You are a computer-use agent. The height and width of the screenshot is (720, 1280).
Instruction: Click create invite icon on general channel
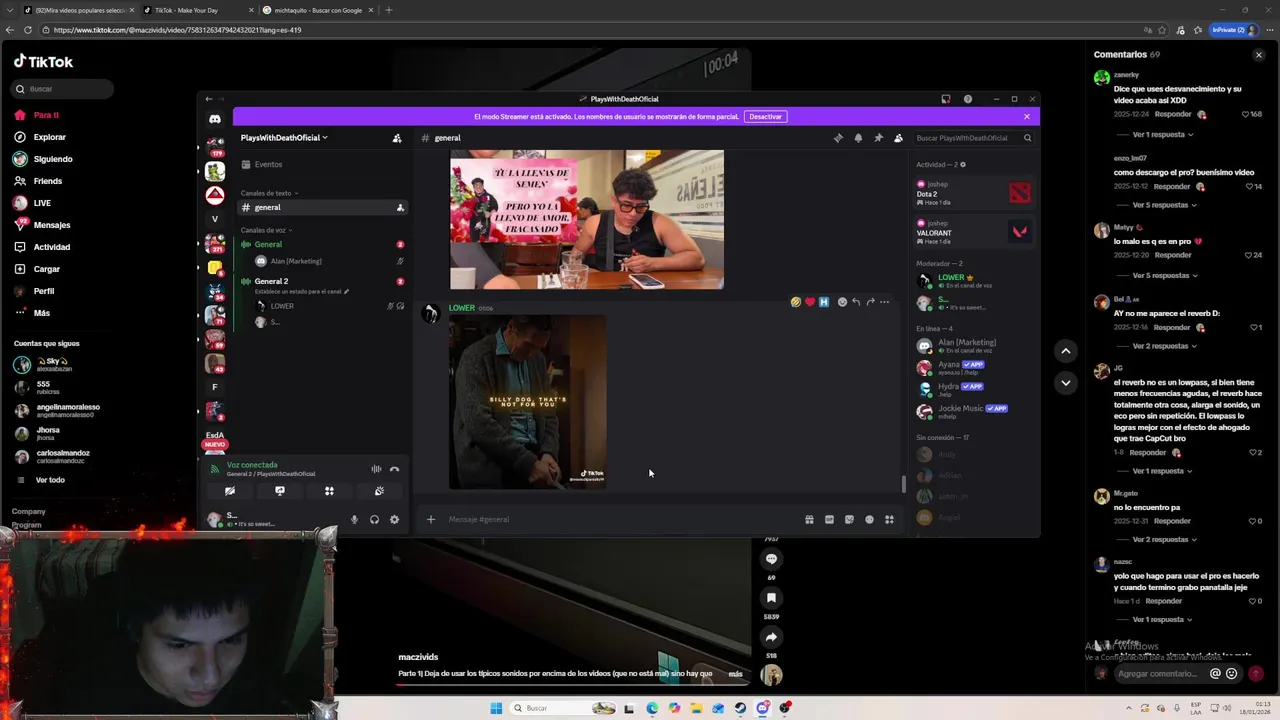[x=400, y=207]
